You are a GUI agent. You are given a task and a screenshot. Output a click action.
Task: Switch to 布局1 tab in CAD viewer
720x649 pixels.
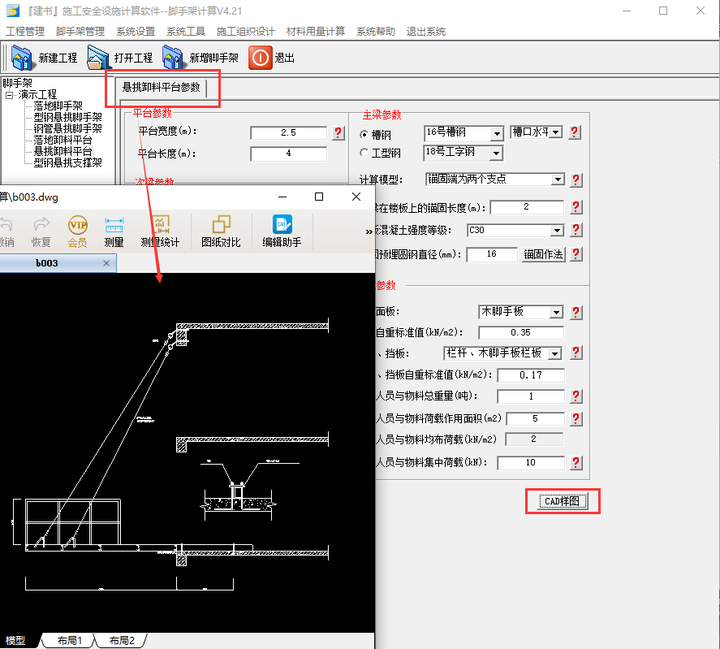coord(69,640)
